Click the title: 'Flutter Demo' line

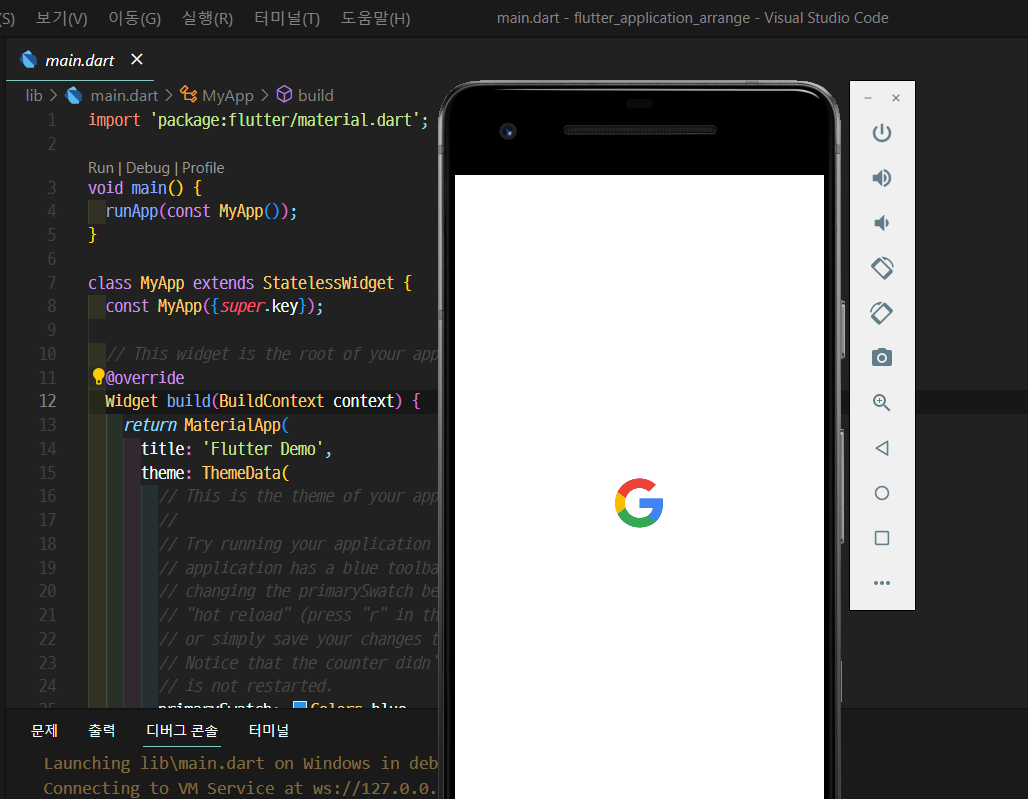tap(237, 449)
